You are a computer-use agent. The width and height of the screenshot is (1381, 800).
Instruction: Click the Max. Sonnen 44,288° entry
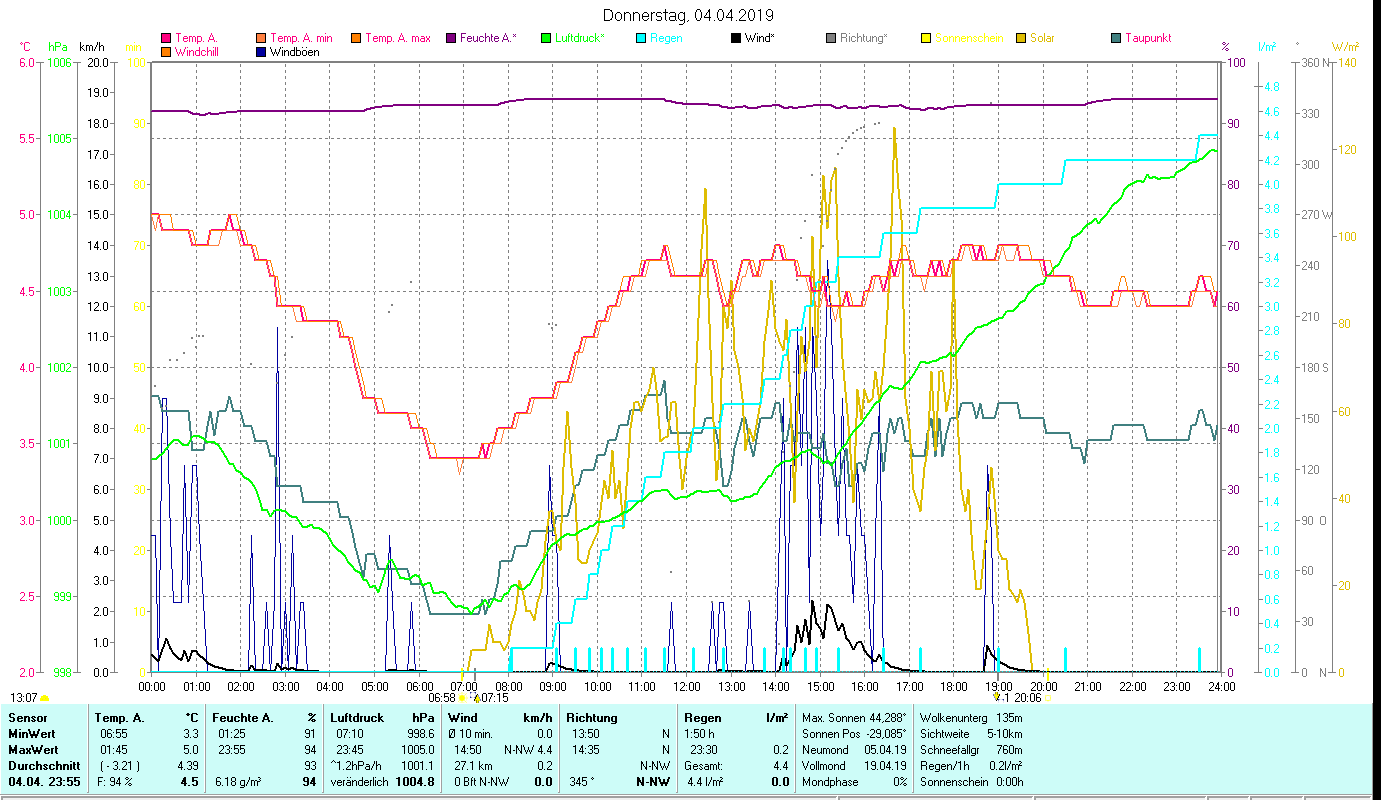point(854,718)
